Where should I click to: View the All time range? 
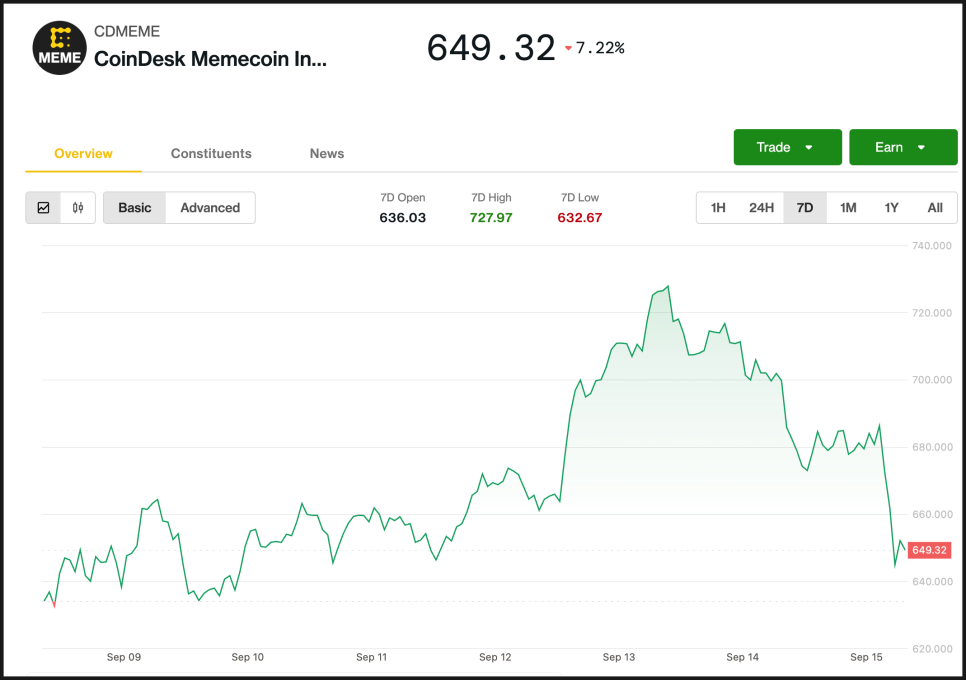coord(935,208)
